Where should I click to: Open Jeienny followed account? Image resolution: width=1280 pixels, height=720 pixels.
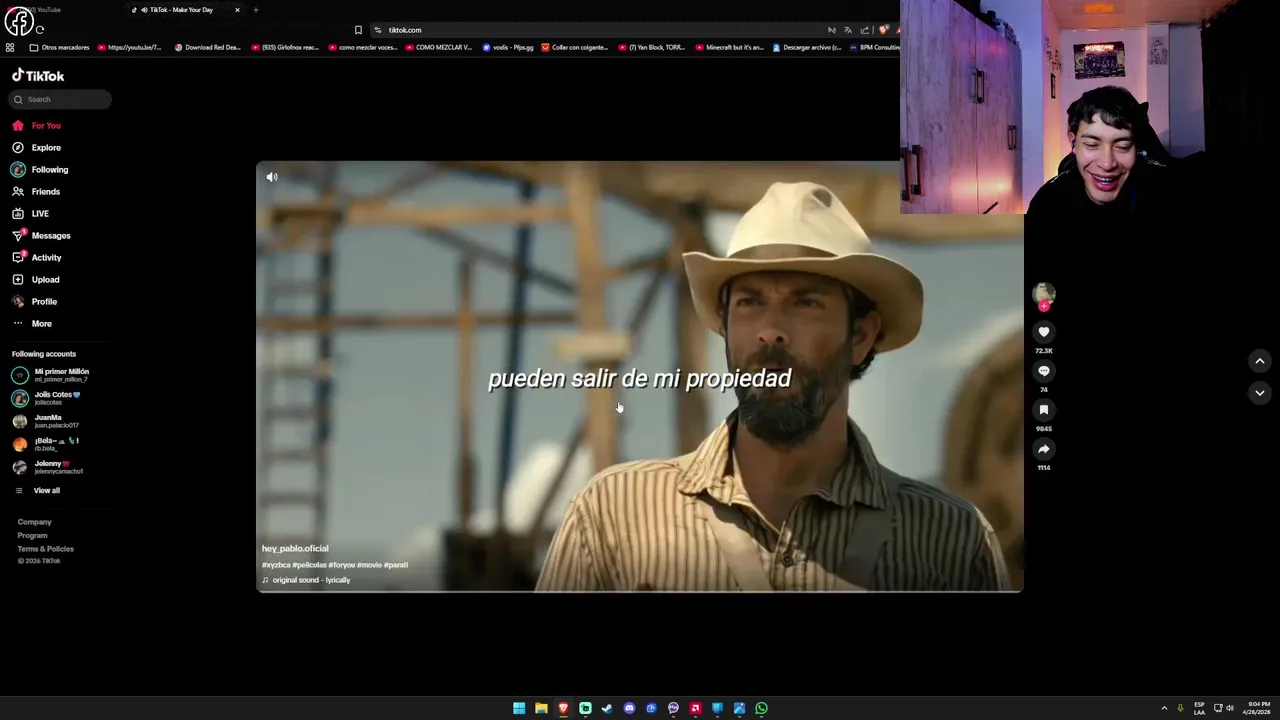click(x=48, y=467)
